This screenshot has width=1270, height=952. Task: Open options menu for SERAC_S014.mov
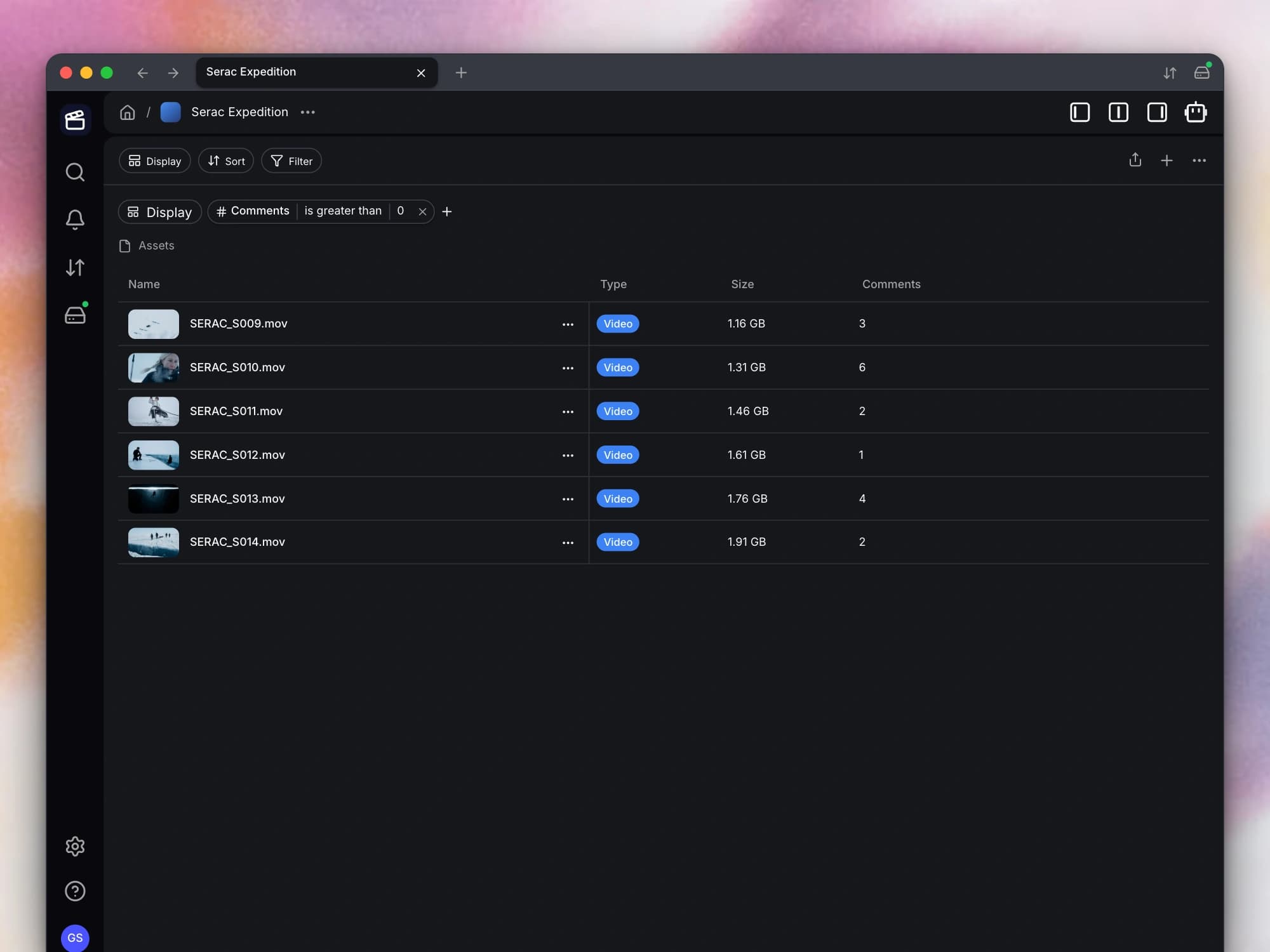coord(568,543)
